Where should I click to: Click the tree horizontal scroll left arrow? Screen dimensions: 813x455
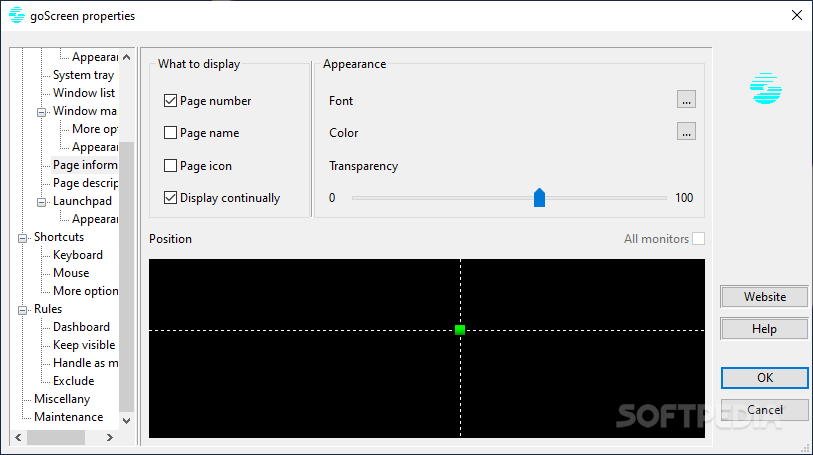pos(19,437)
